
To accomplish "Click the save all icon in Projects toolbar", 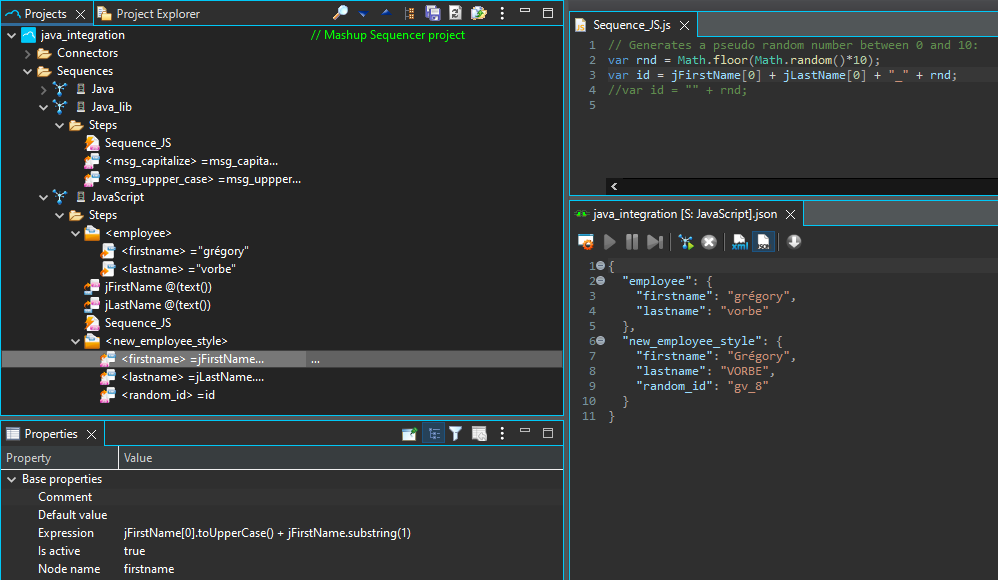I will 433,13.
